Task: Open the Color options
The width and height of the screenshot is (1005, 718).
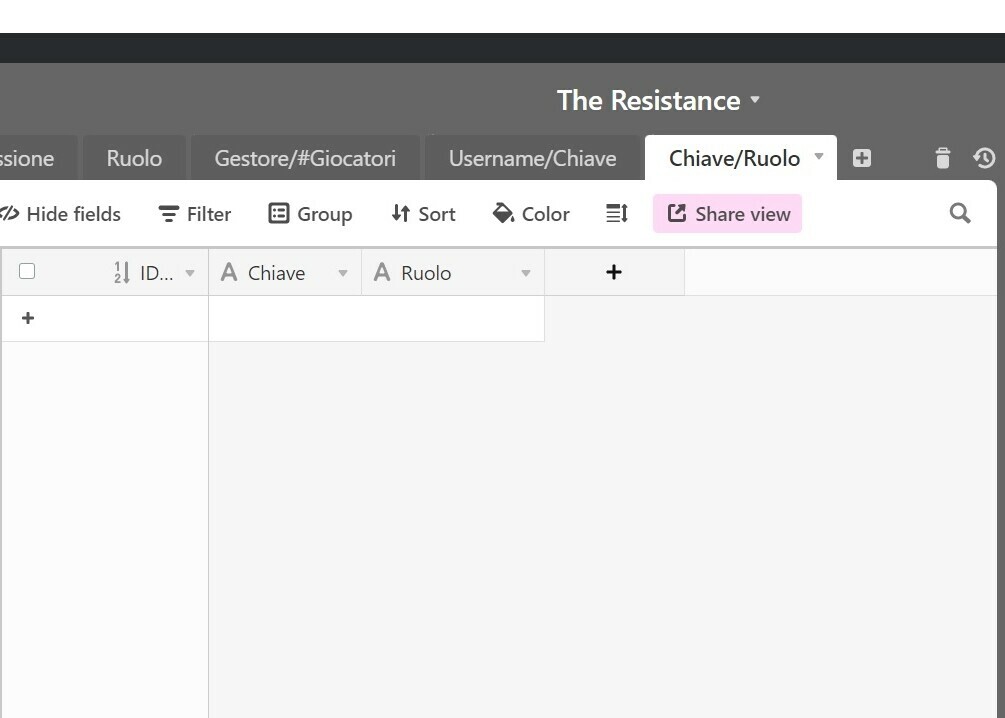Action: pyautogui.click(x=531, y=214)
